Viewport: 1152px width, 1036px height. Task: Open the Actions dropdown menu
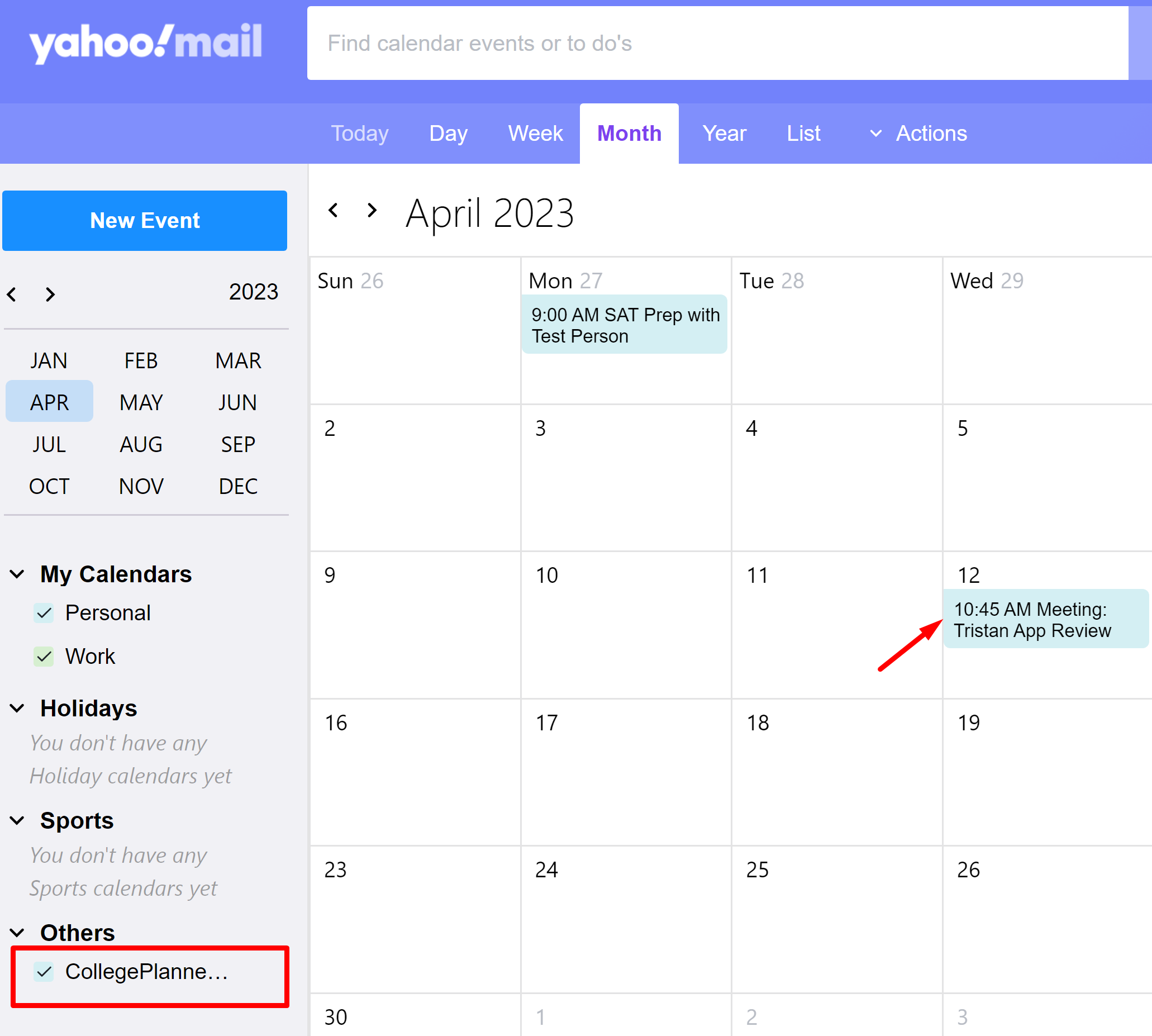coord(918,134)
